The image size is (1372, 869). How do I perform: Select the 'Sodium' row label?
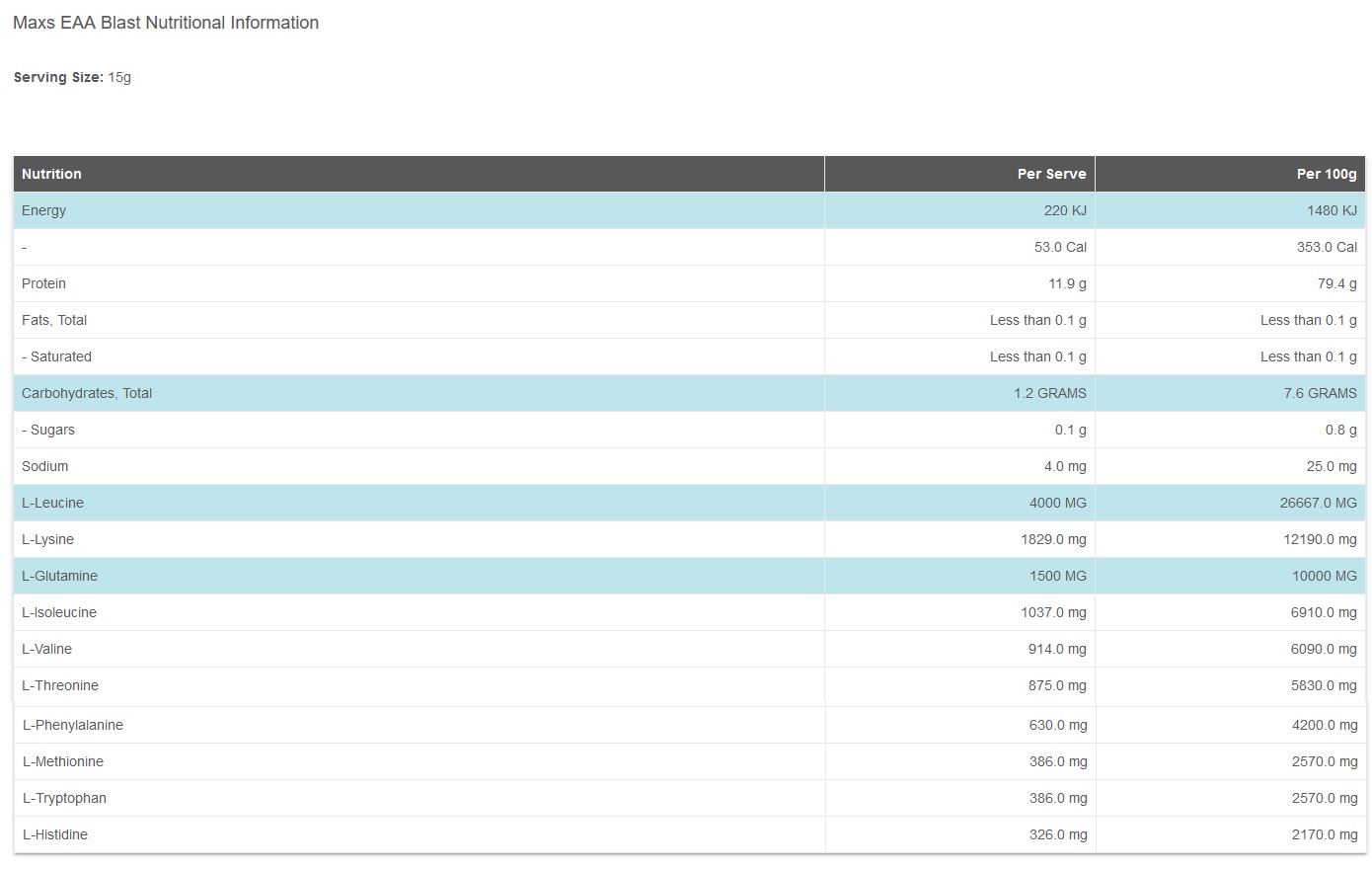click(x=44, y=466)
